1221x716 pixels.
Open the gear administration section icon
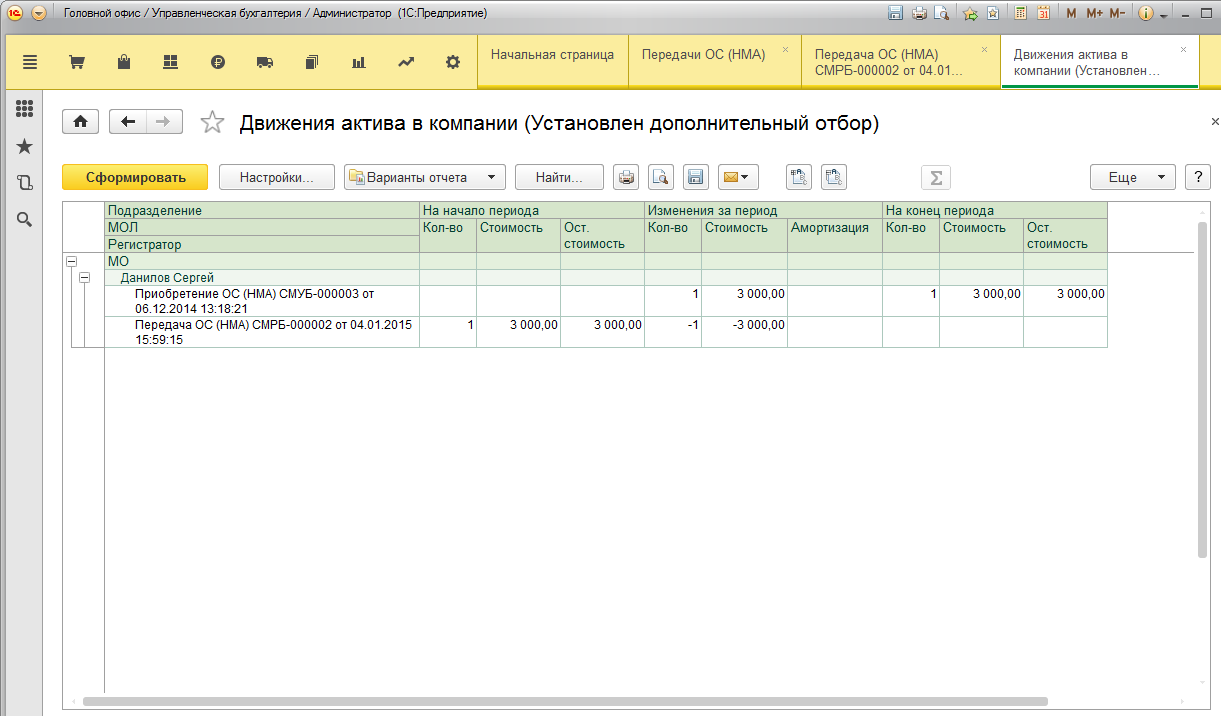tap(453, 62)
